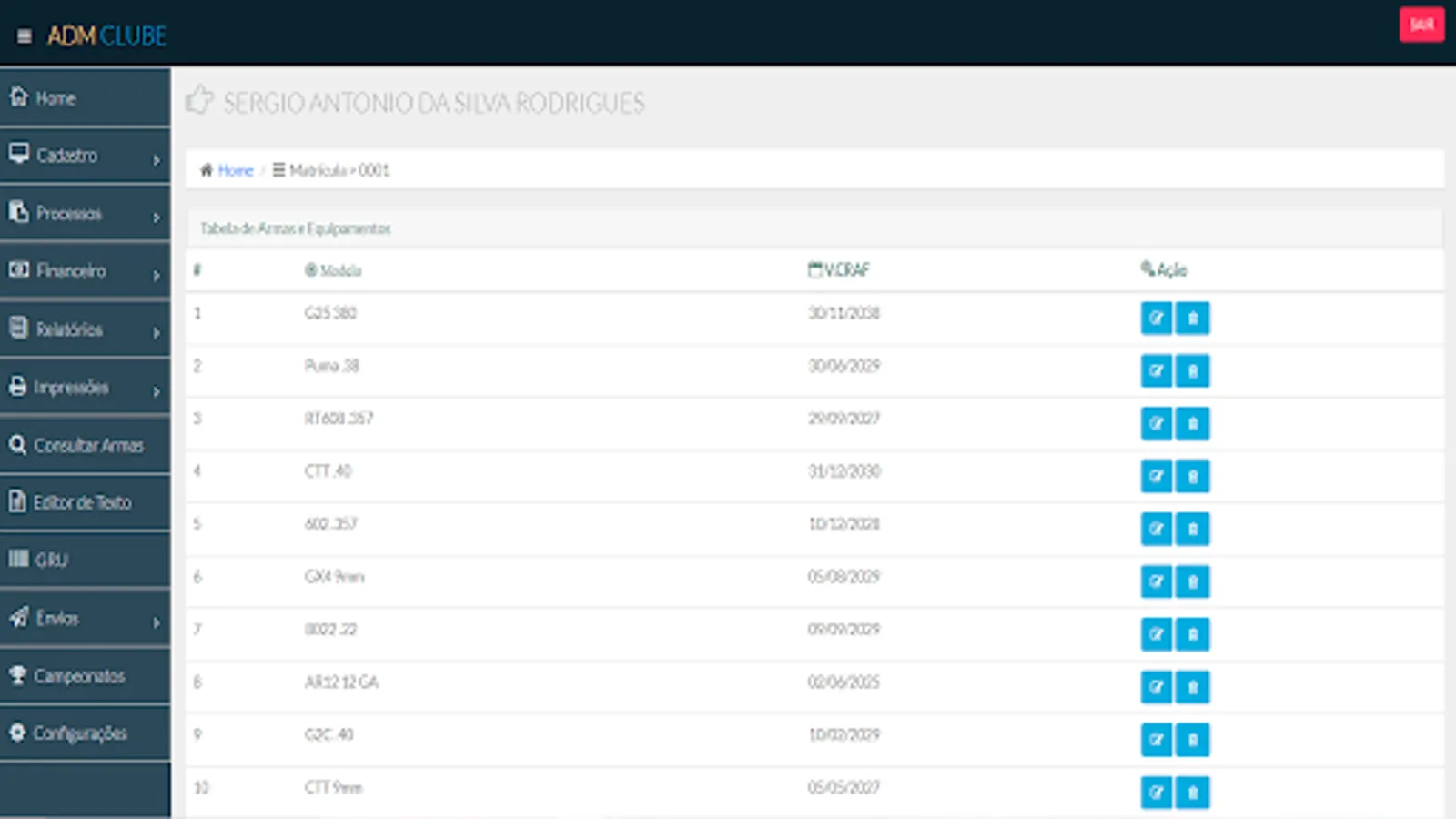
Task: Open Configurações in the sidebar
Action: tap(85, 733)
